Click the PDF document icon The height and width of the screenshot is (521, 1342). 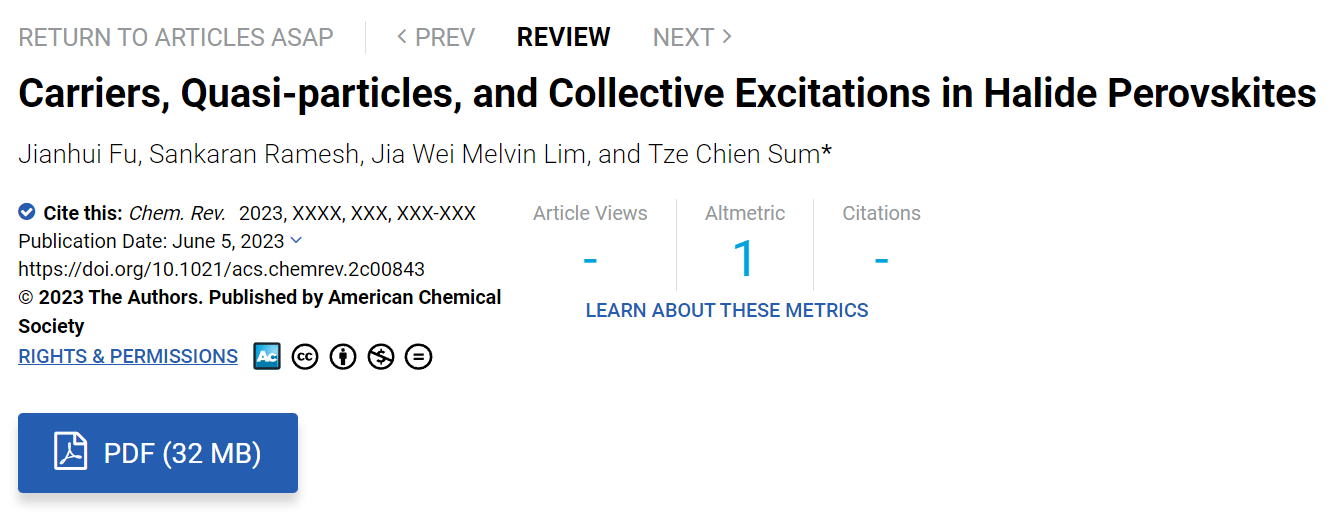(x=71, y=452)
